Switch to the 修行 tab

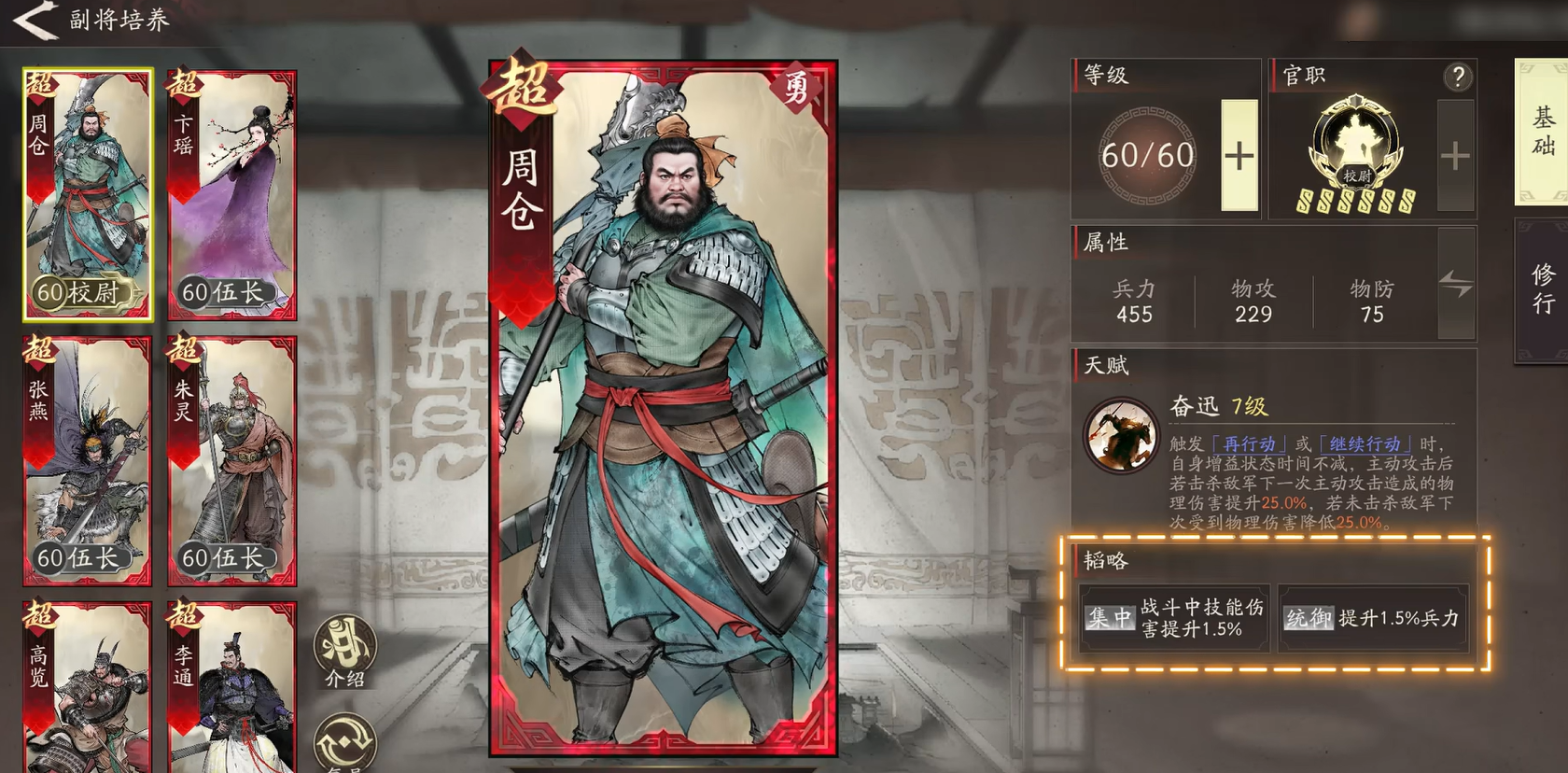point(1542,289)
